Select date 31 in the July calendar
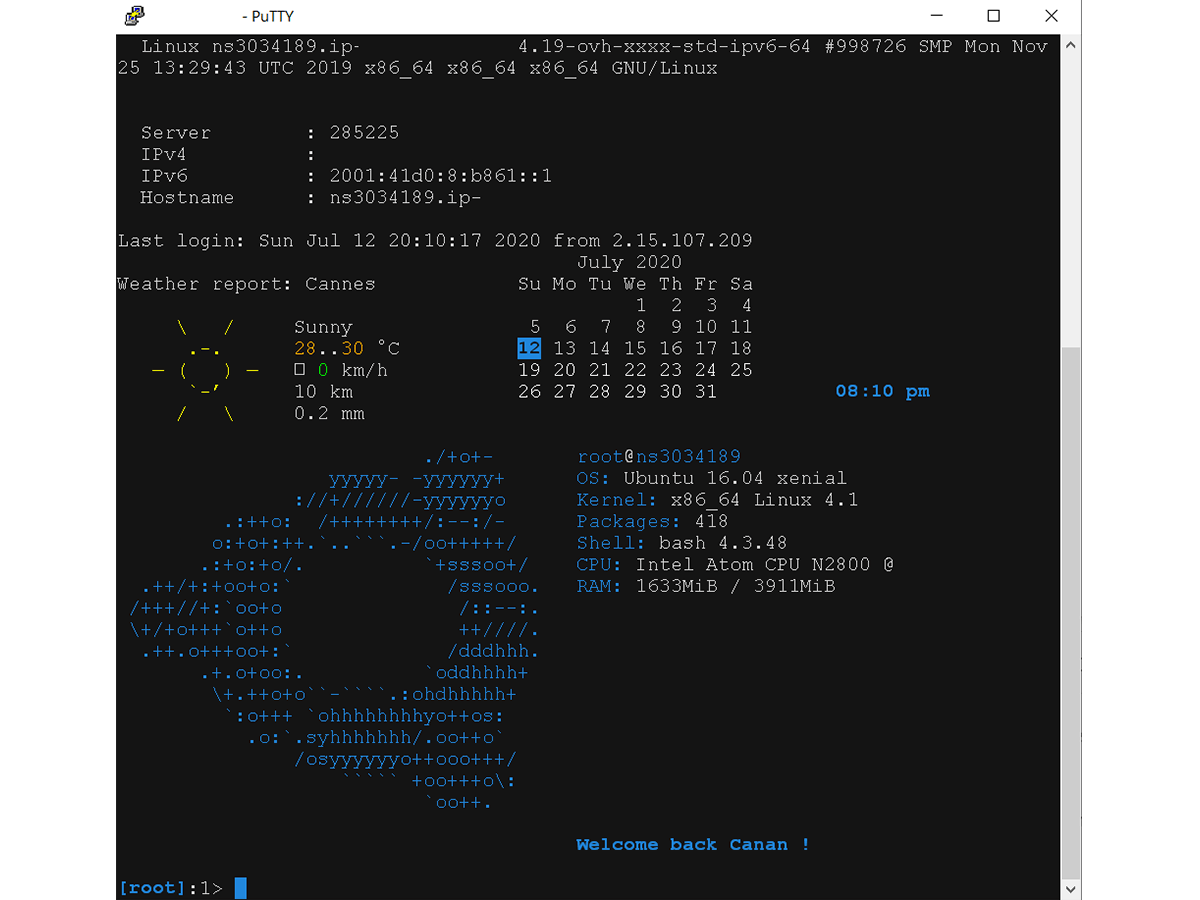The image size is (1200, 900). [706, 391]
